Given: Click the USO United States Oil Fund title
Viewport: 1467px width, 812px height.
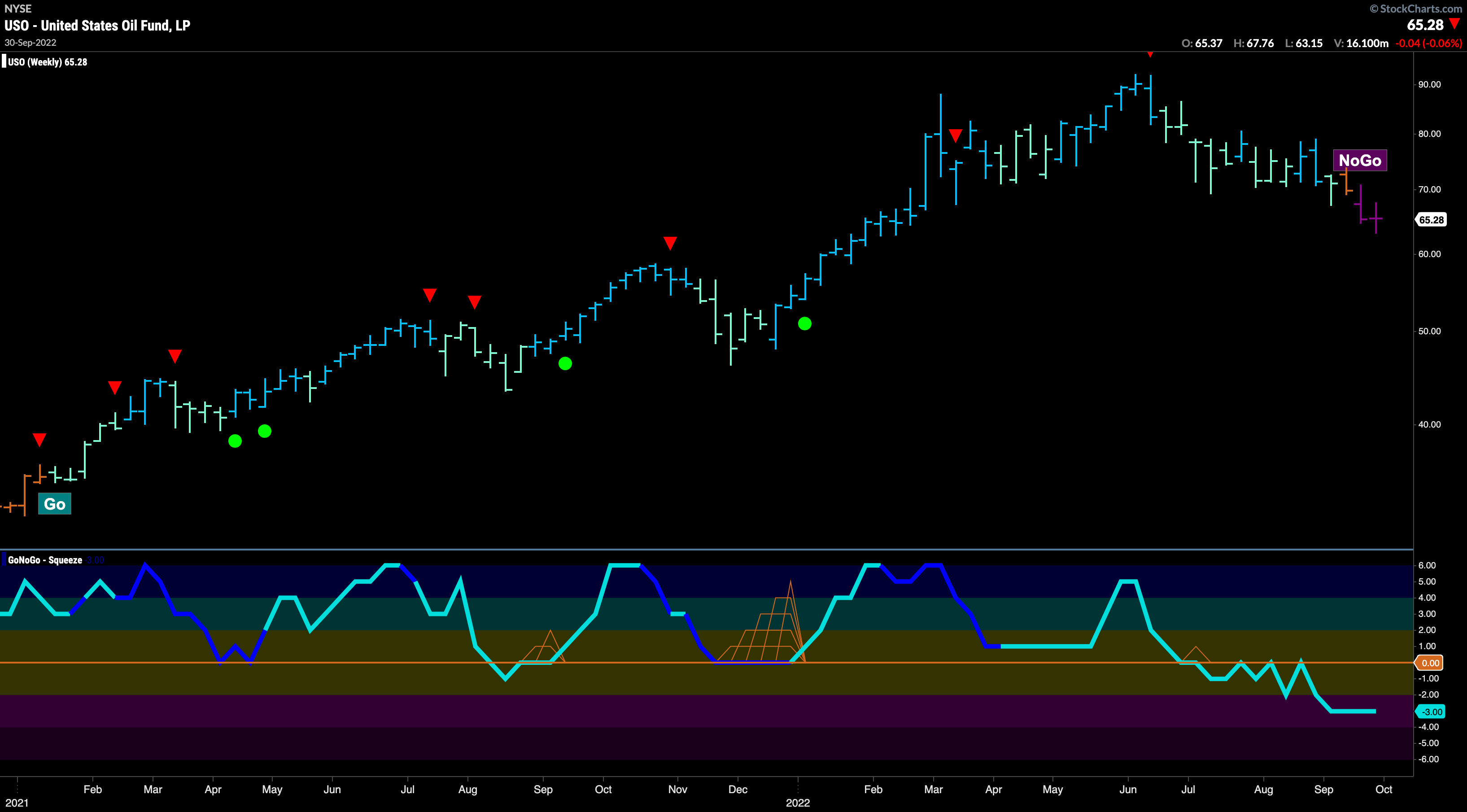Looking at the screenshot, I should tap(97, 26).
